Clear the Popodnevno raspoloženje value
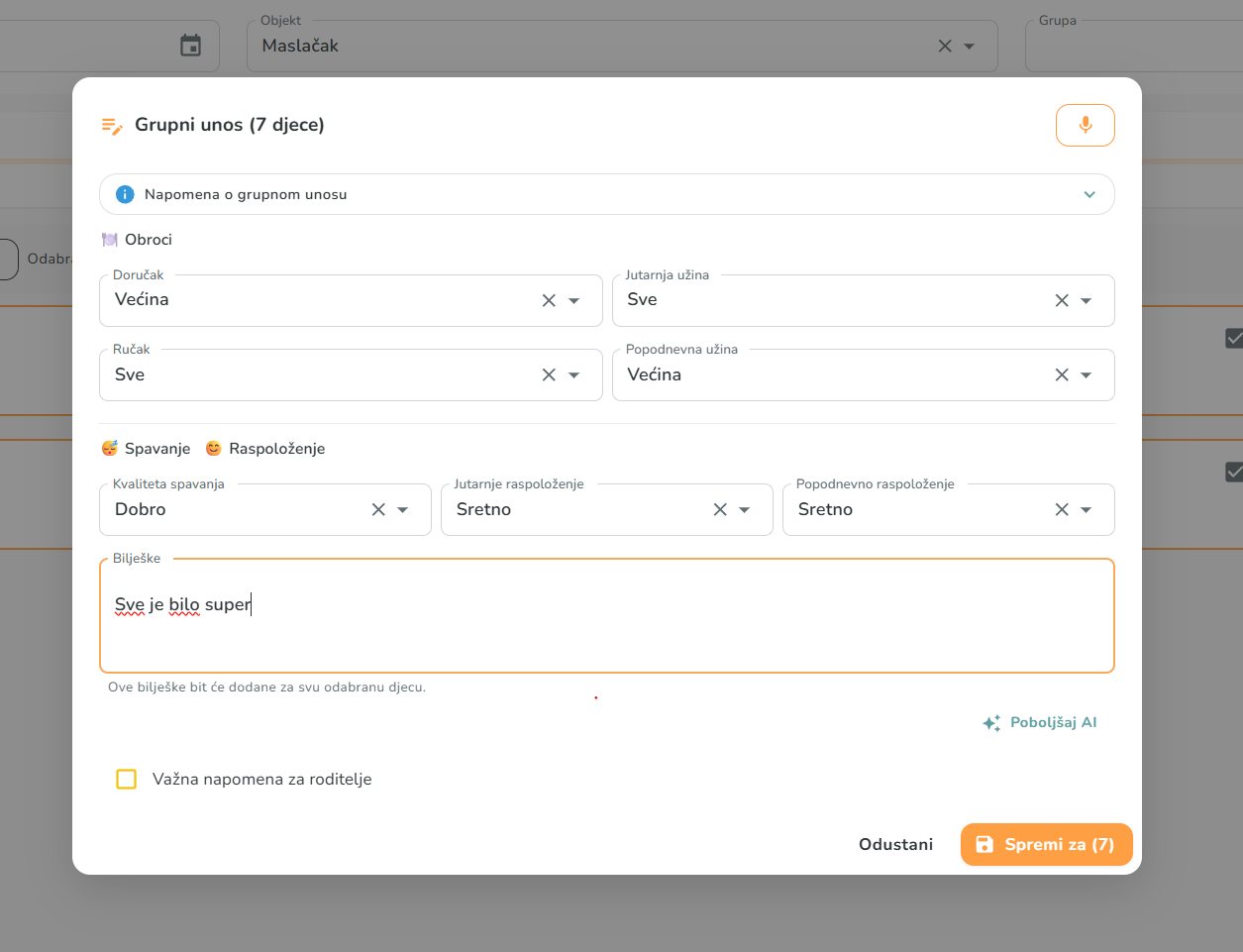Screen dimensions: 1243x952 pos(1062,509)
